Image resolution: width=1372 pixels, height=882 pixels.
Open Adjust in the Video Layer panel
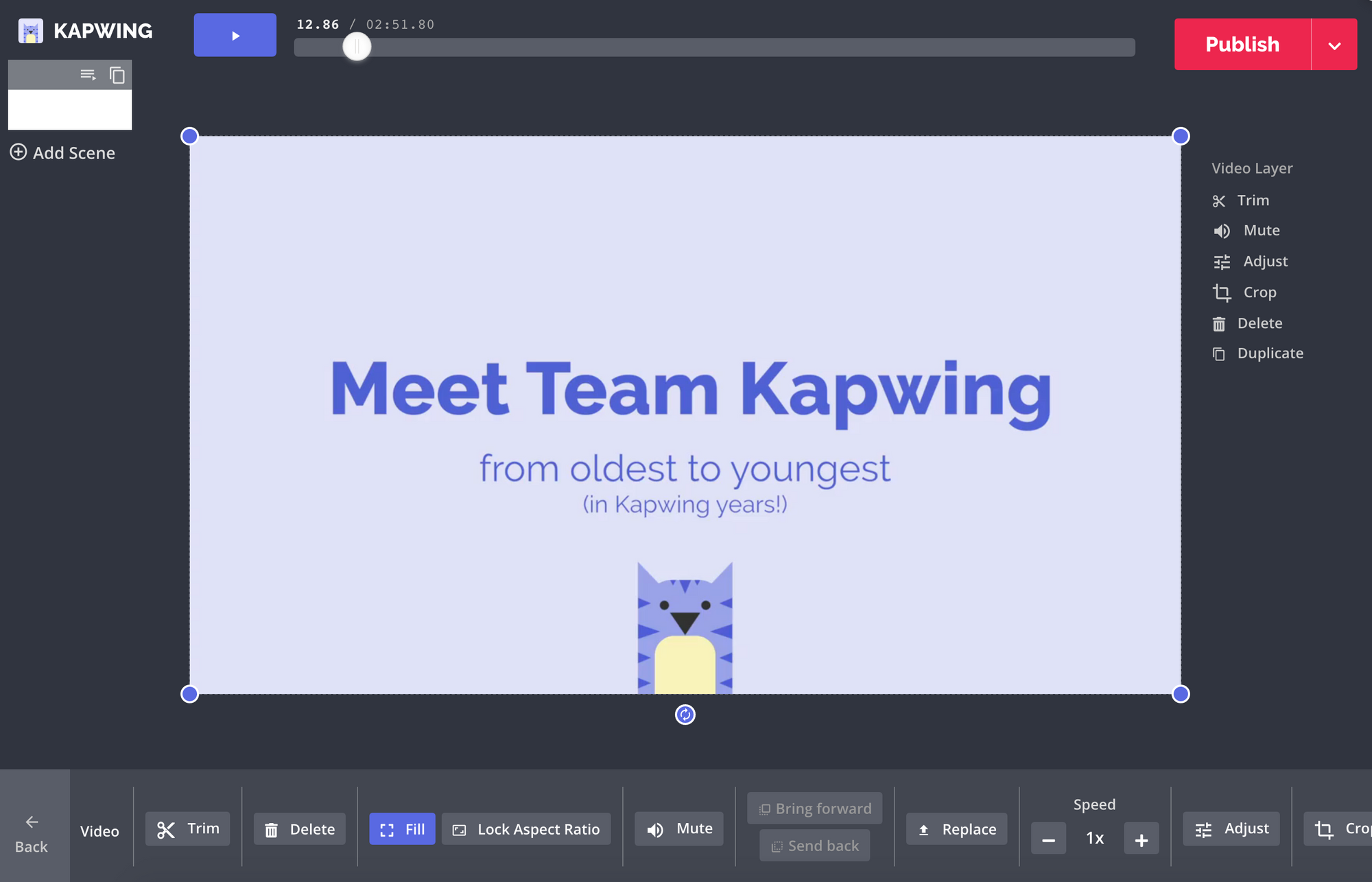(x=1251, y=262)
